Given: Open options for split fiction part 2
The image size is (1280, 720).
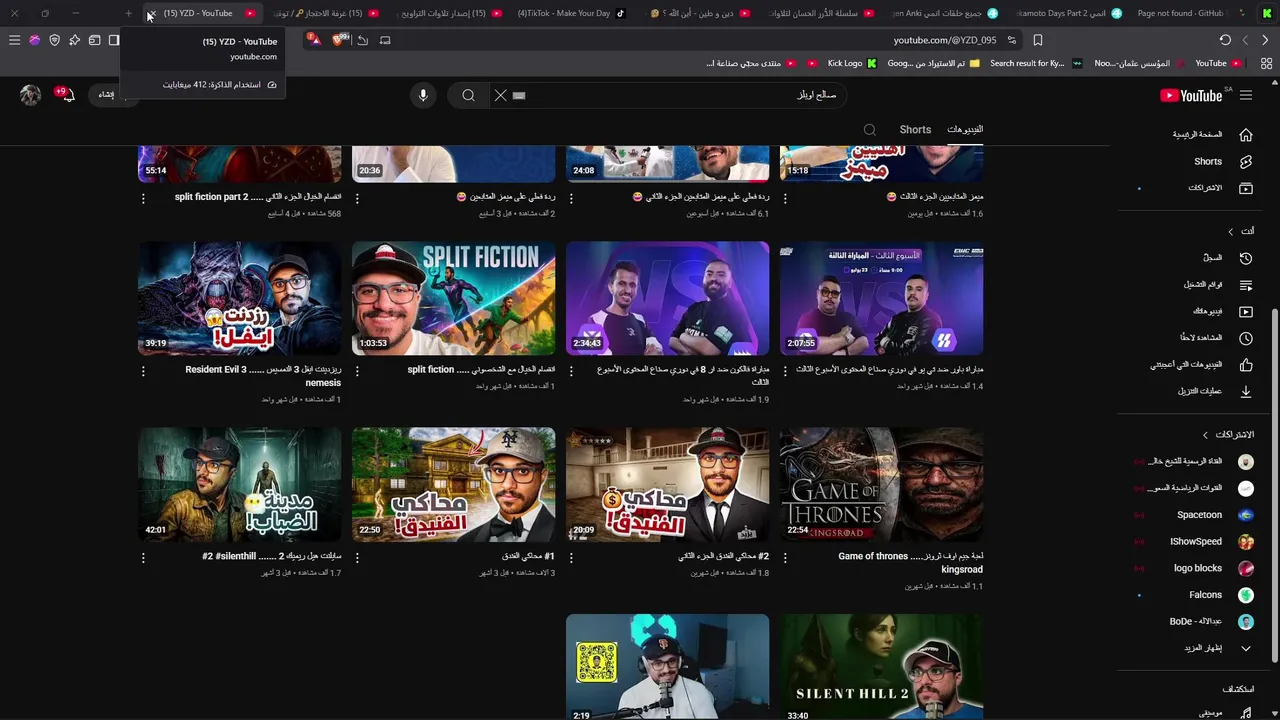Looking at the screenshot, I should (x=143, y=198).
